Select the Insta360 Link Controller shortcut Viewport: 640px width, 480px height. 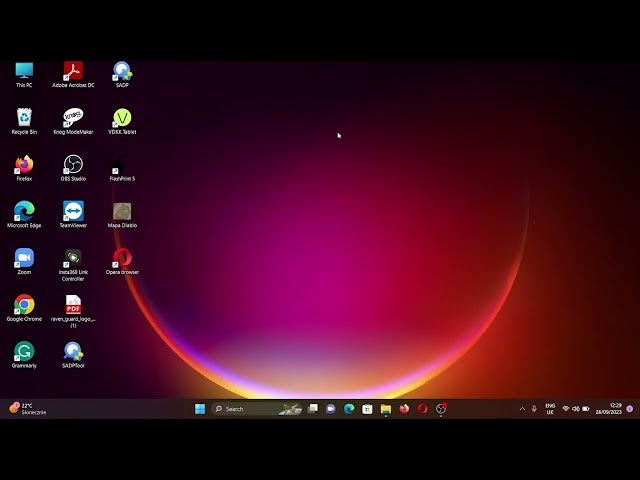click(x=73, y=265)
